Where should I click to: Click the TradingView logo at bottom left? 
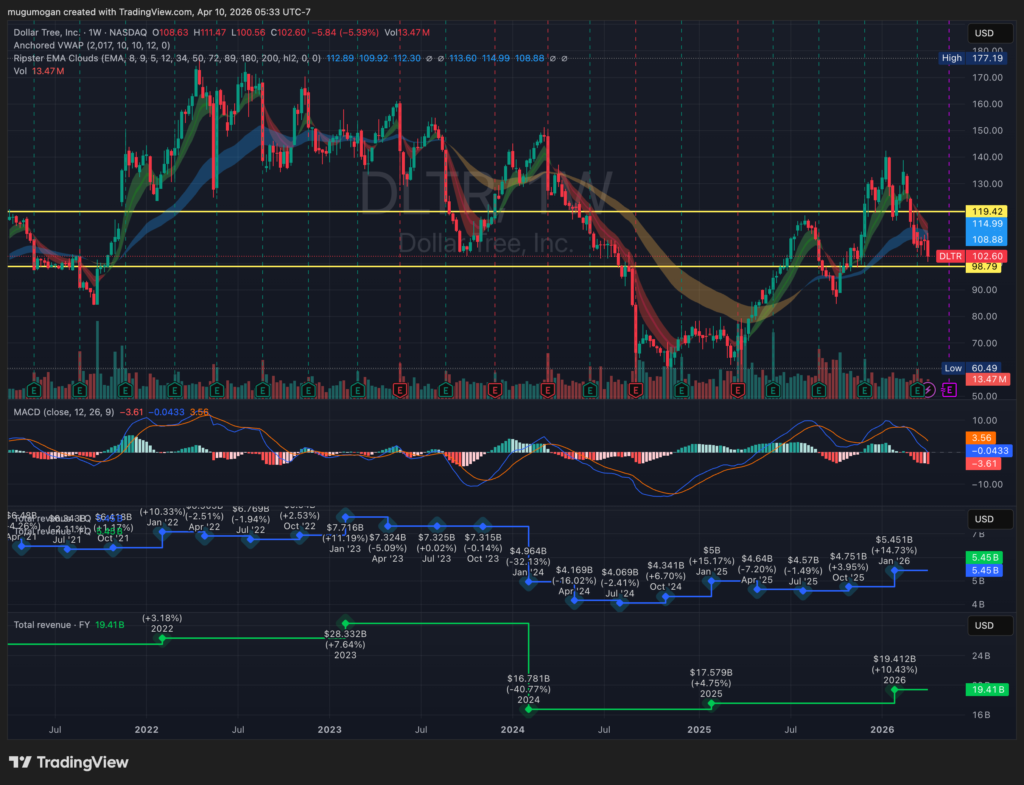[x=68, y=762]
